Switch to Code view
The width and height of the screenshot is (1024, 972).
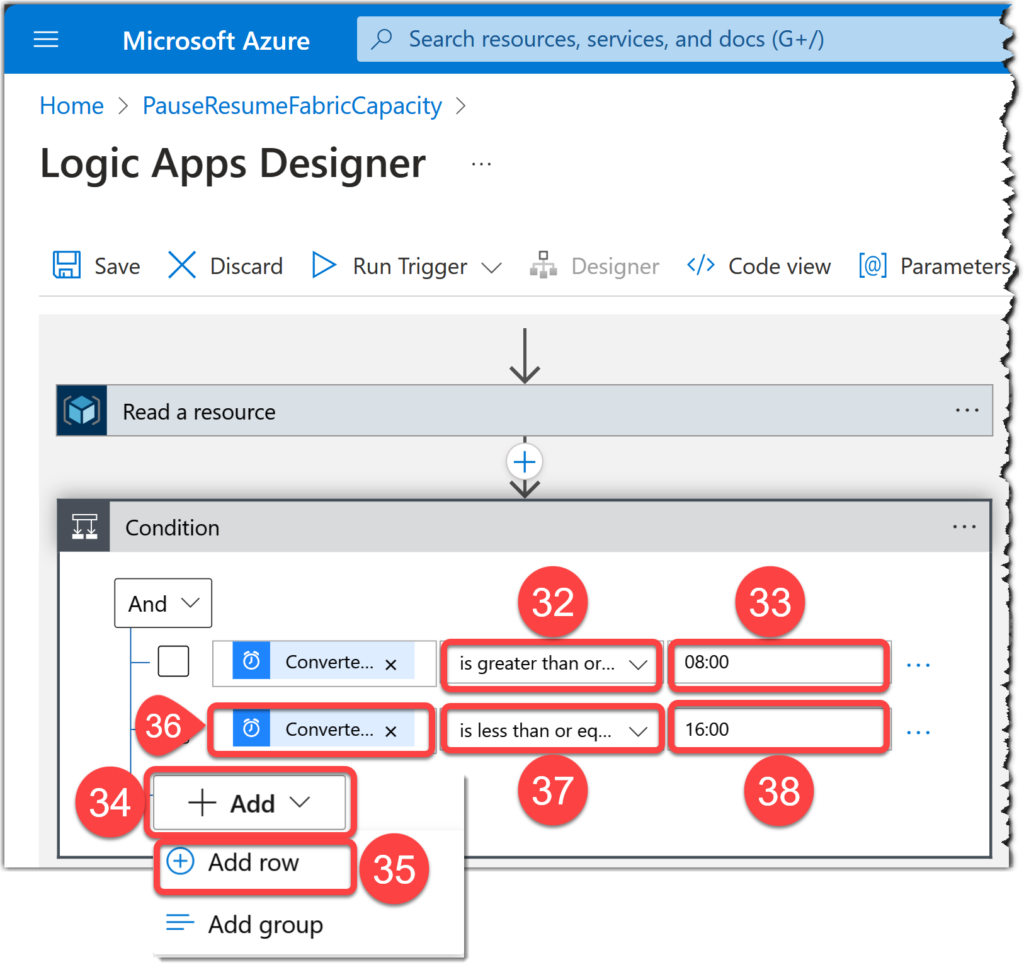click(779, 267)
